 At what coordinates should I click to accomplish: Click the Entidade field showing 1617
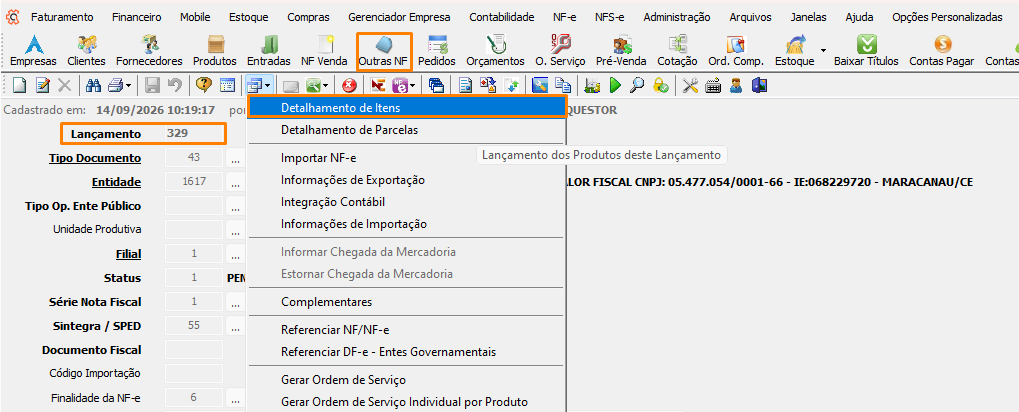coord(194,182)
